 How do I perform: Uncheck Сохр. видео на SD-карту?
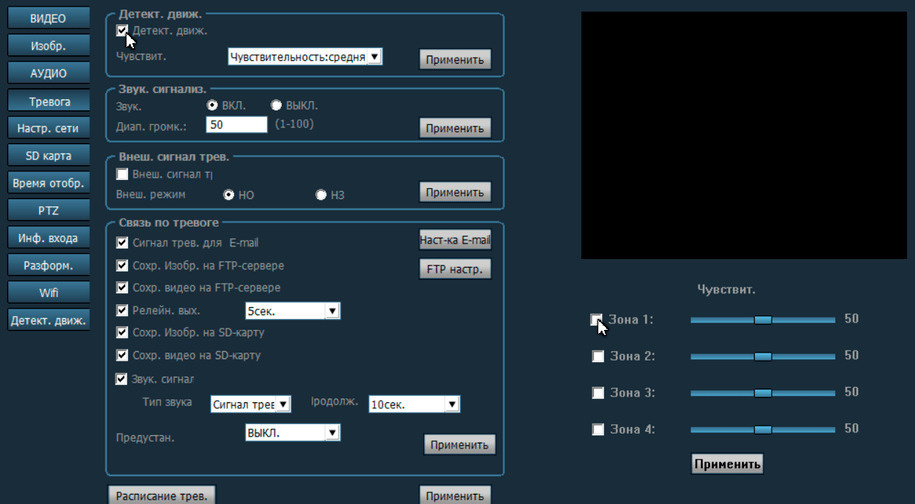(x=123, y=355)
